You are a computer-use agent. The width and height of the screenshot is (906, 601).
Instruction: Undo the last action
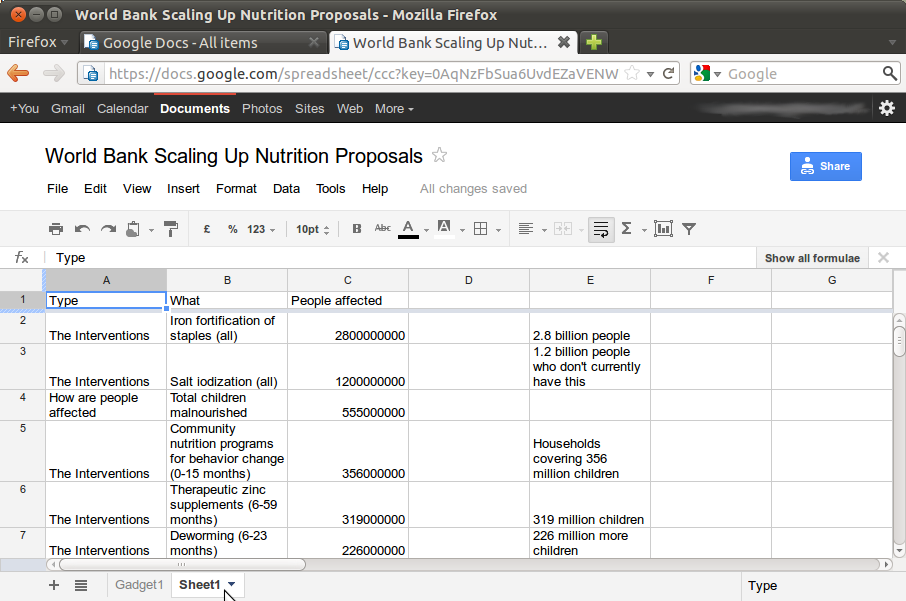point(82,229)
